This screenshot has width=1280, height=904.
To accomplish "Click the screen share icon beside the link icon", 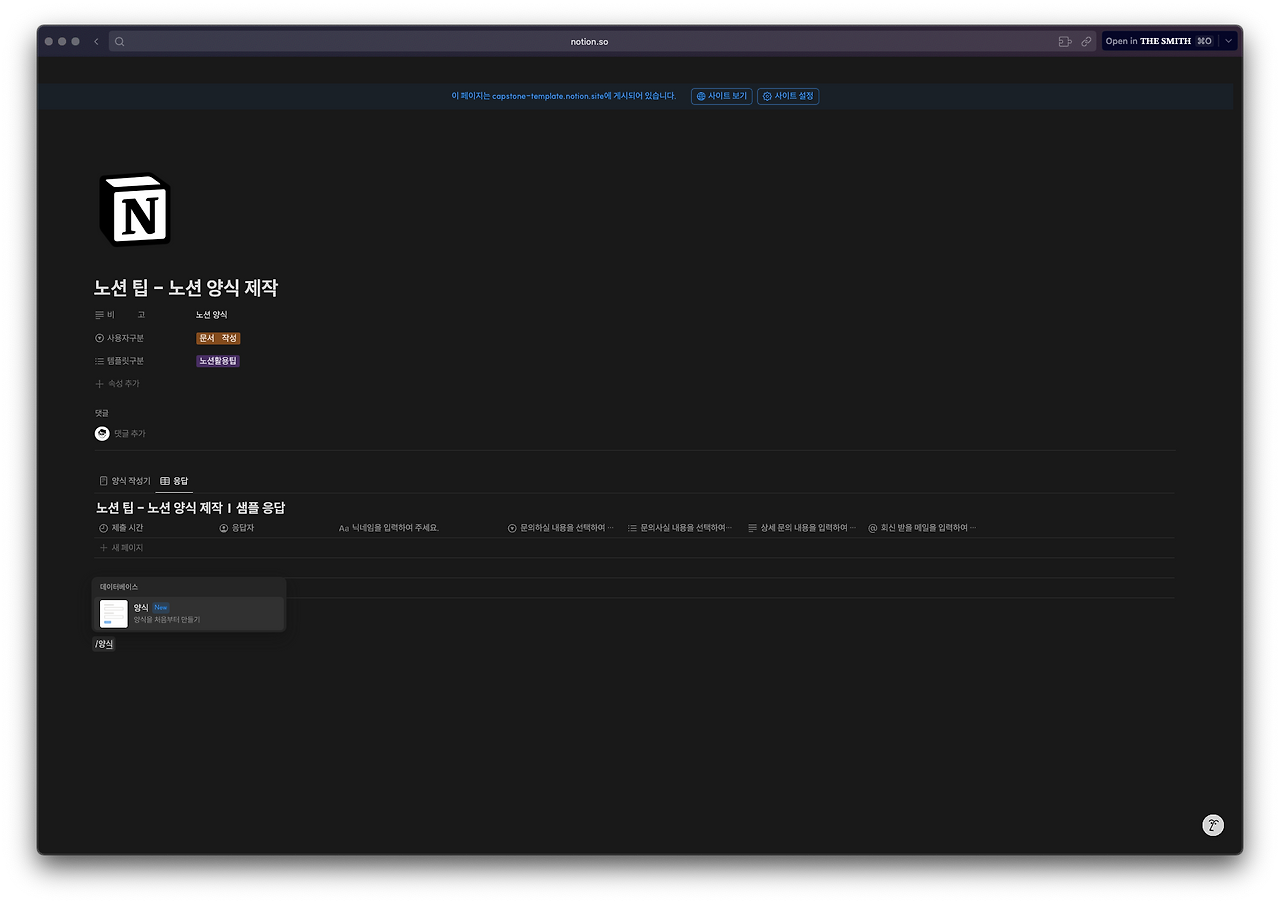I will [1065, 42].
